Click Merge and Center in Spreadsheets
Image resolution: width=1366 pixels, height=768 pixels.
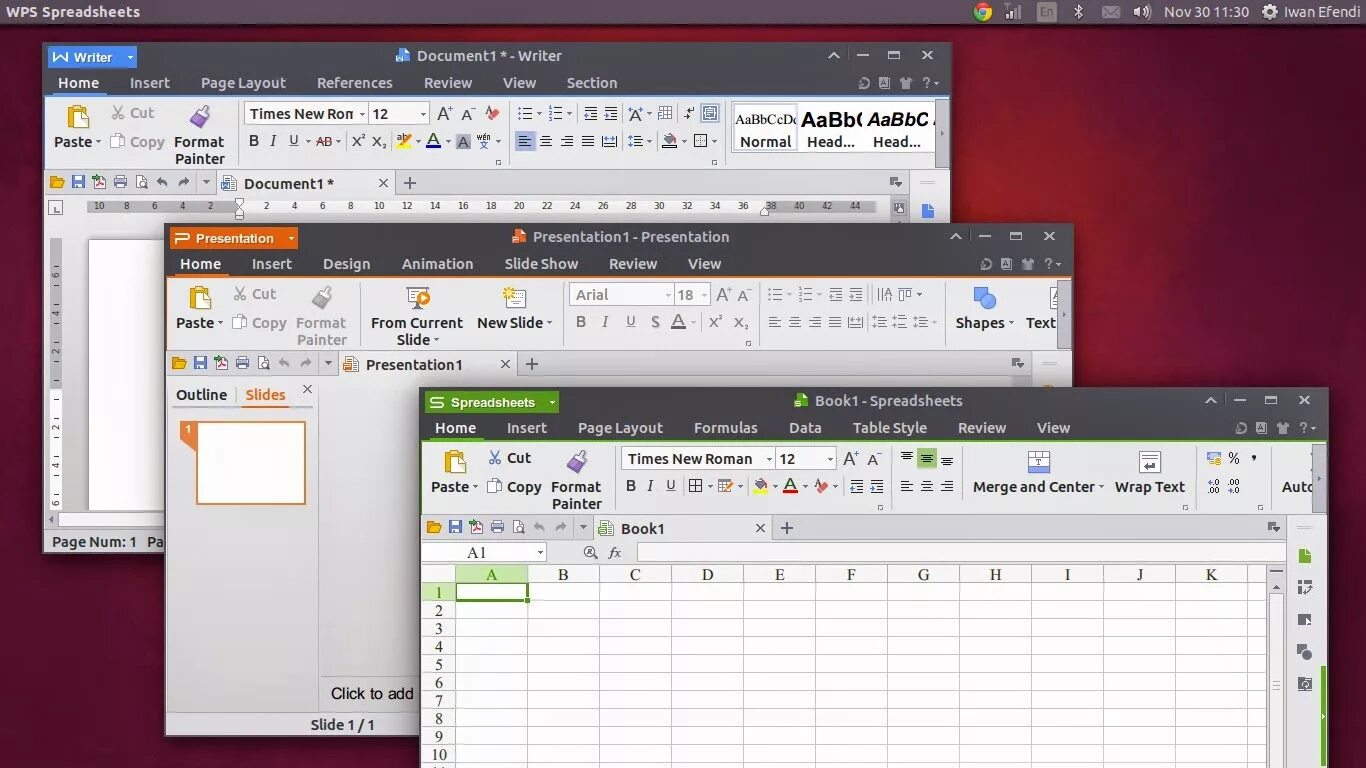[1038, 472]
